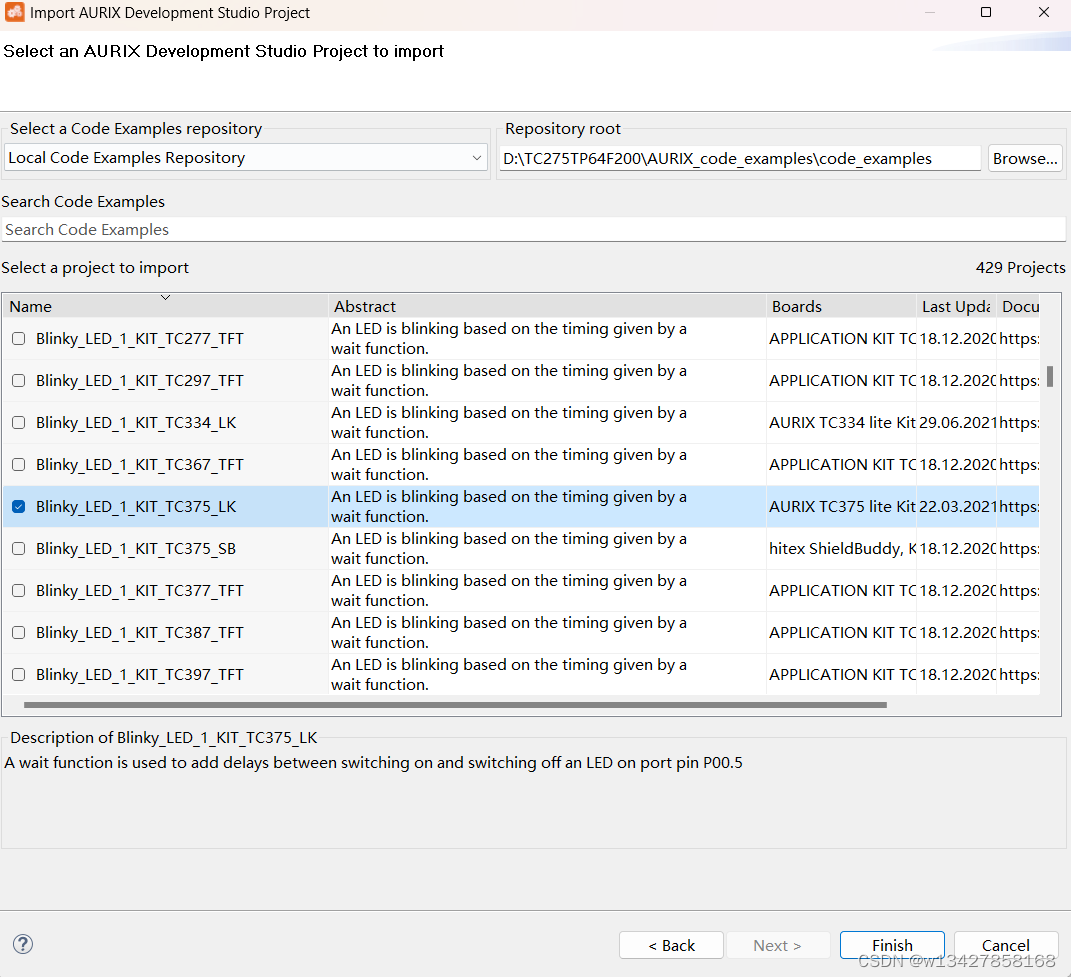Sort by the Abstract column header
1071x977 pixels.
coord(547,306)
